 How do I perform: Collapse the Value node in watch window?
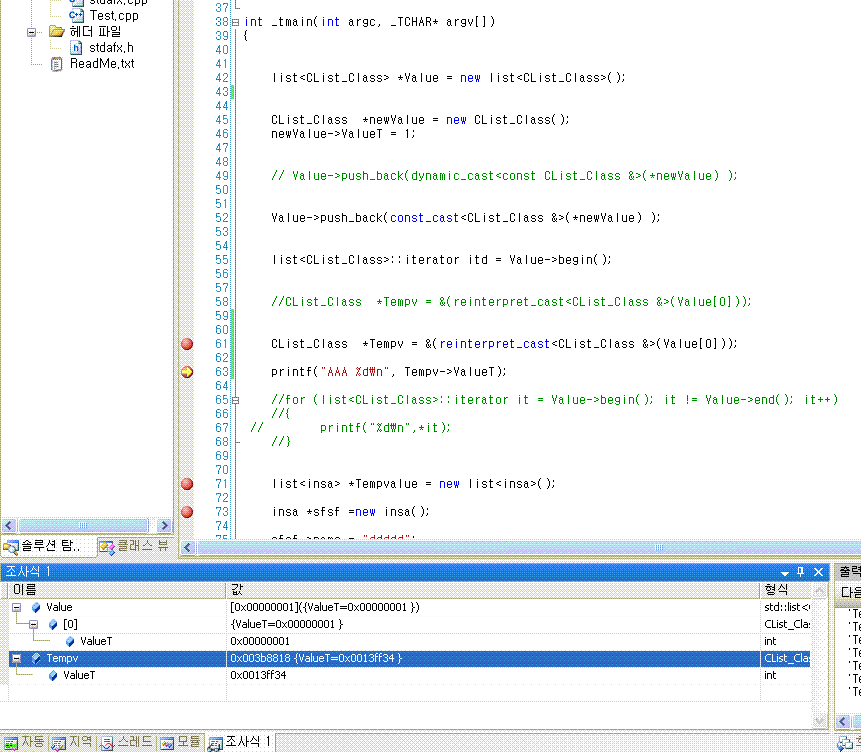(x=17, y=607)
